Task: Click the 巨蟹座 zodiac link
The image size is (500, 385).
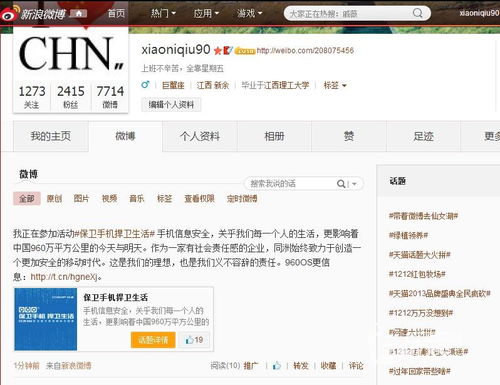Action: click(173, 86)
